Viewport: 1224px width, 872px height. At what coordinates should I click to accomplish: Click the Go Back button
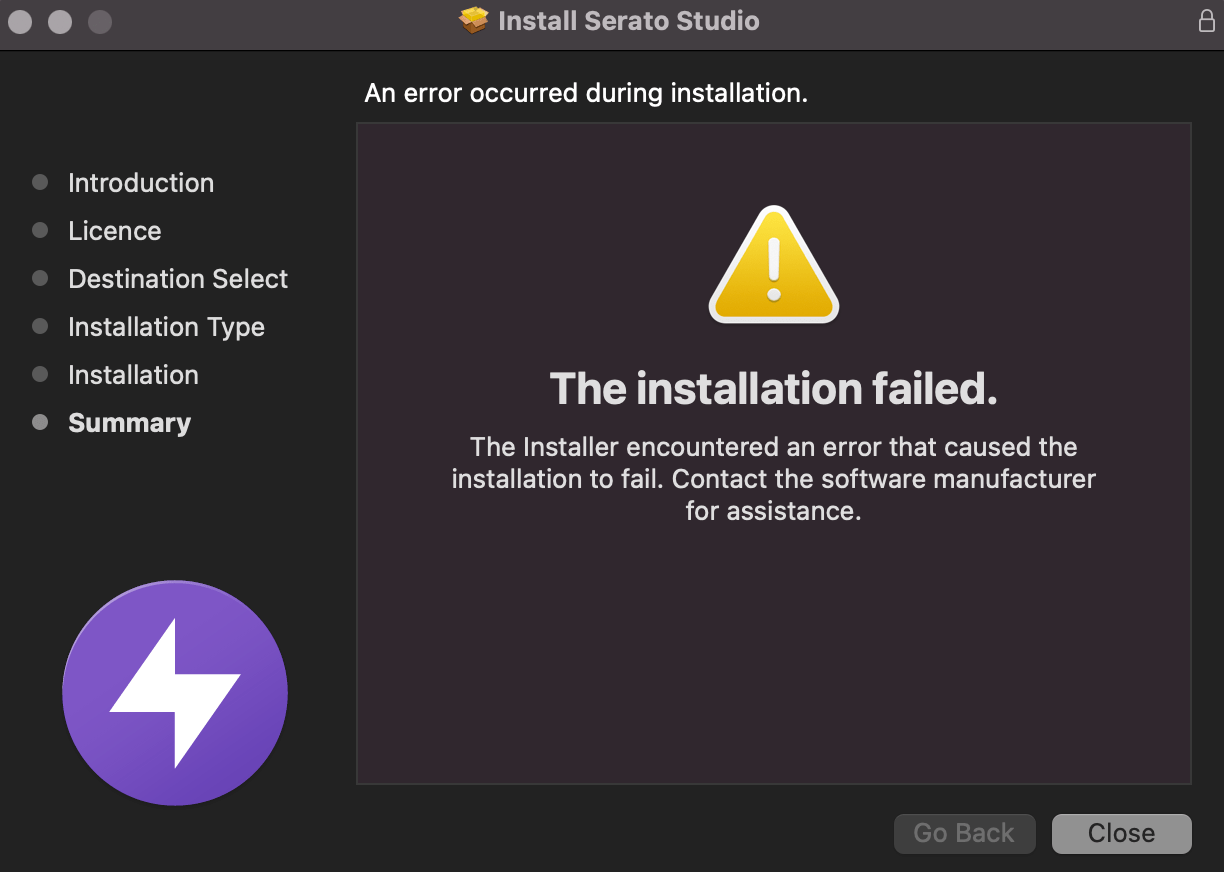click(964, 833)
